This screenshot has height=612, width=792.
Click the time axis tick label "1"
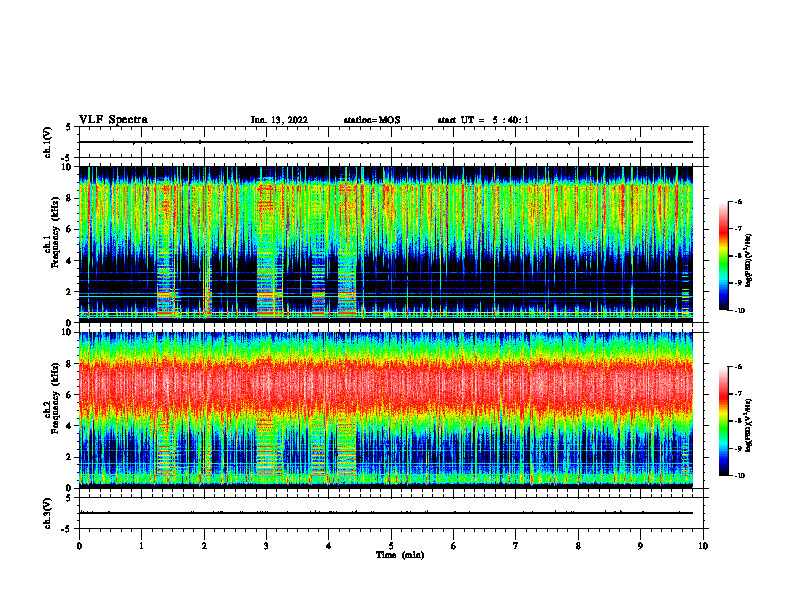(x=141, y=546)
